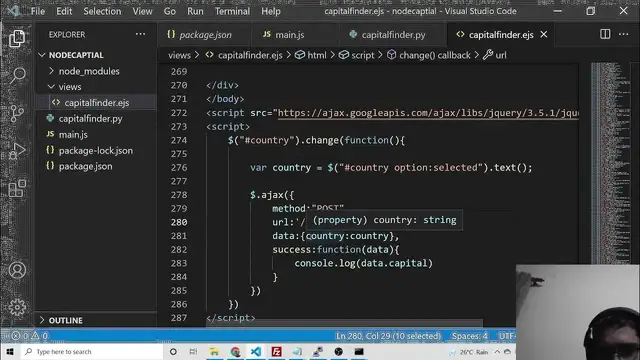Screen dimensions: 640x360
Task: Switch to VS Code taskbar icon
Action: tap(256, 351)
